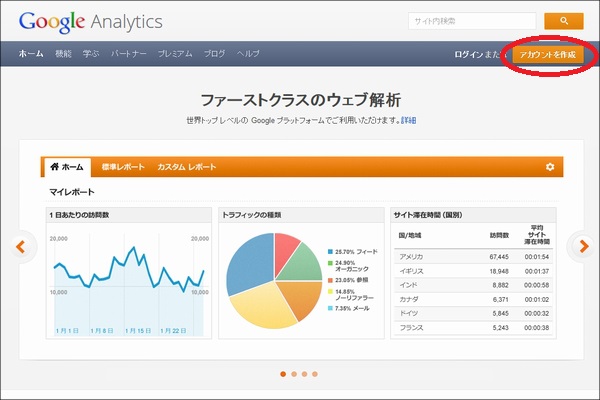Click the green オーガニック legend swatch
Screen dimensions: 600x400
[x=330, y=263]
